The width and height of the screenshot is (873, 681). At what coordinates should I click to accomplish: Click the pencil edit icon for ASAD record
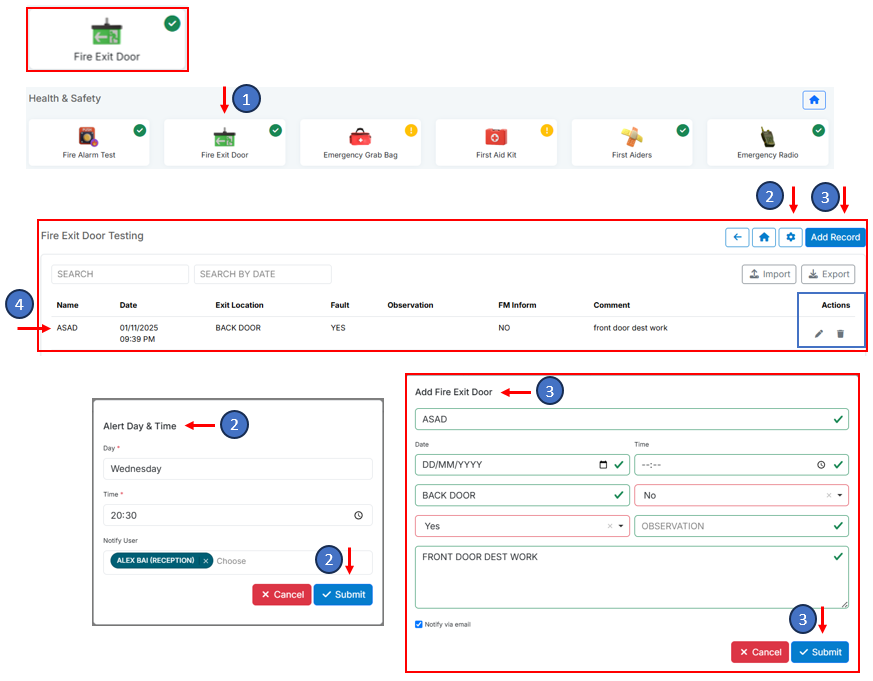click(819, 334)
